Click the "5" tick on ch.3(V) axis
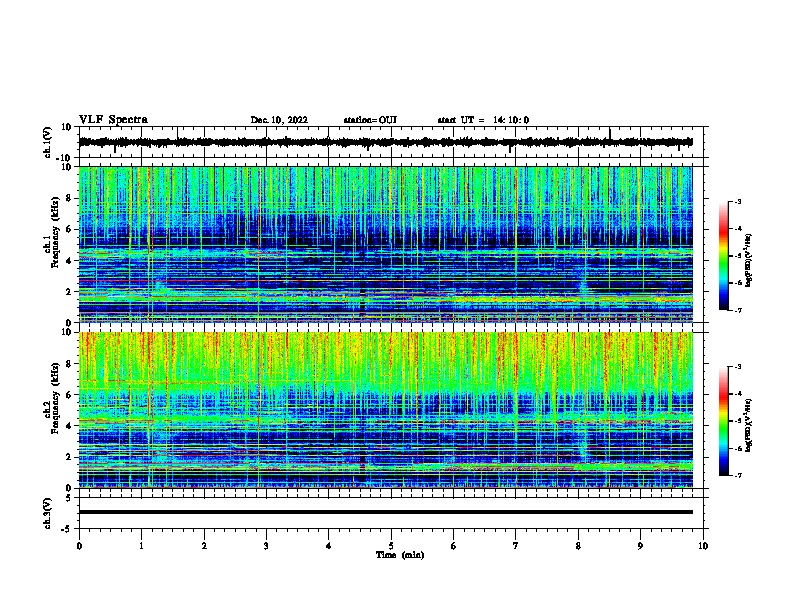792x612 pixels. click(70, 498)
